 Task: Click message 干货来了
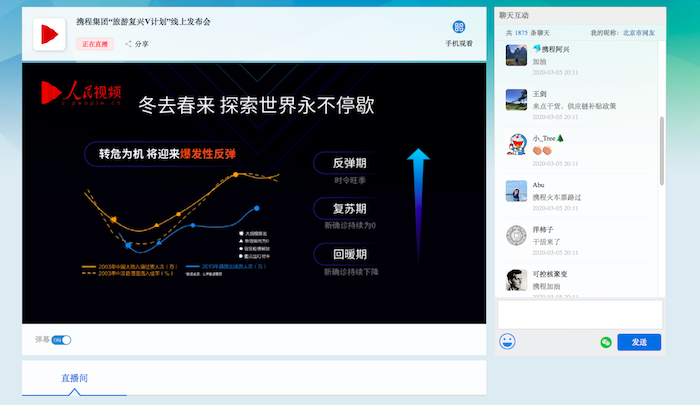pos(546,242)
